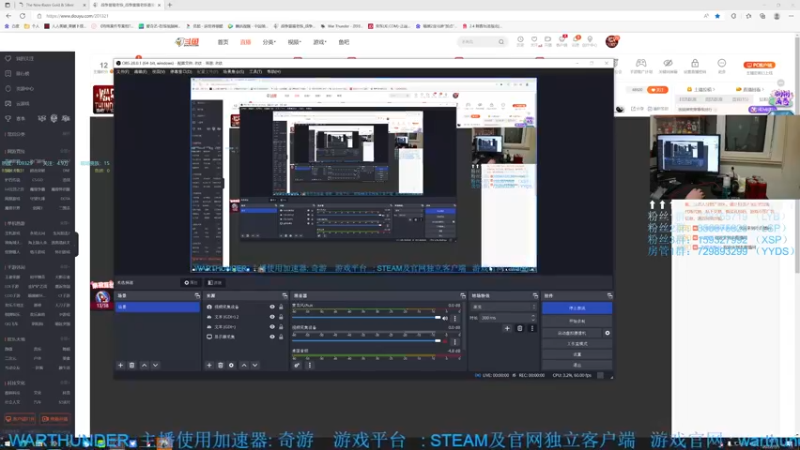Open Douyu user avatar menu
The height and width of the screenshot is (450, 800).
612,42
